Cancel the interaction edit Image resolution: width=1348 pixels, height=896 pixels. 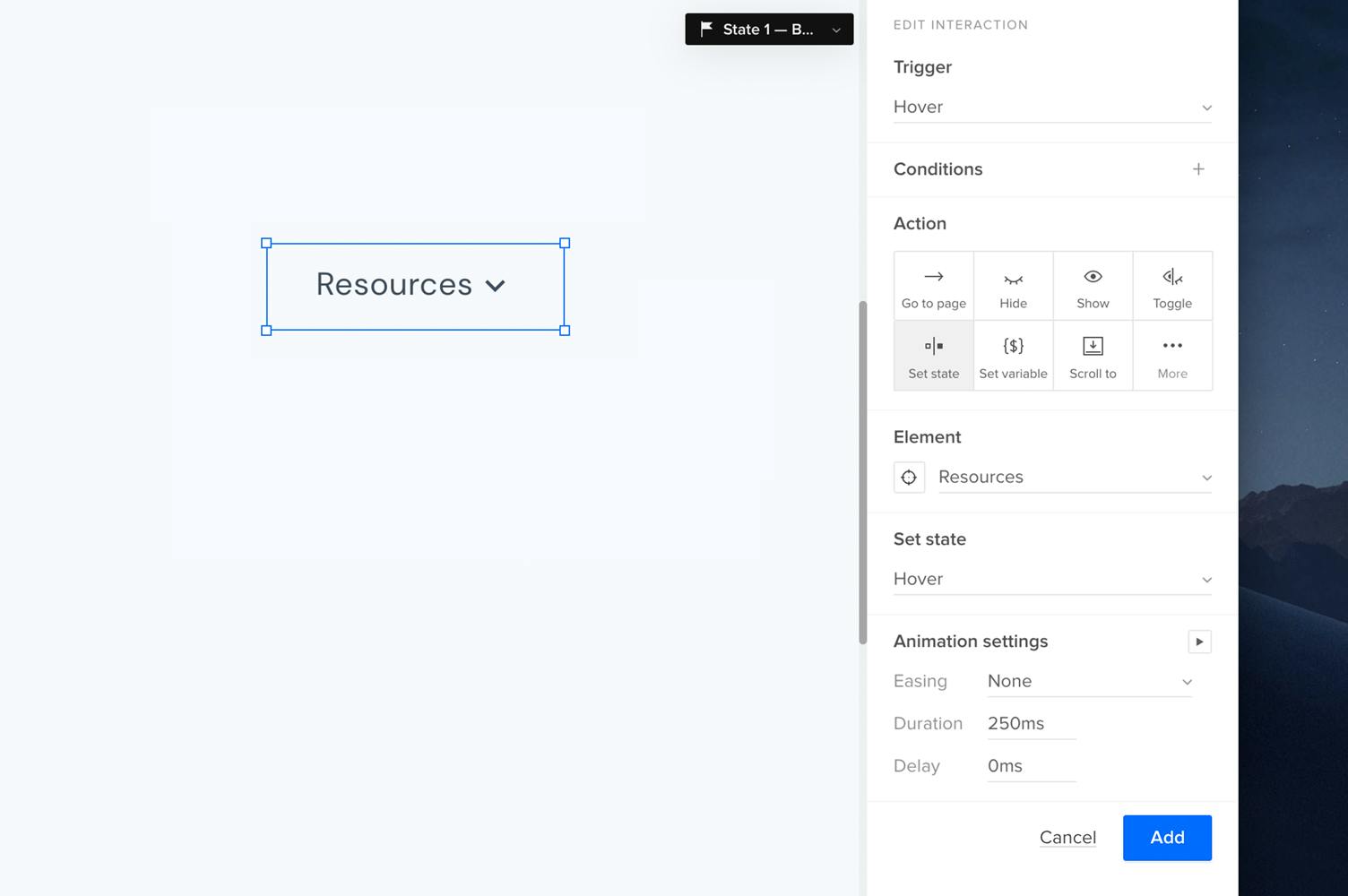(x=1067, y=838)
